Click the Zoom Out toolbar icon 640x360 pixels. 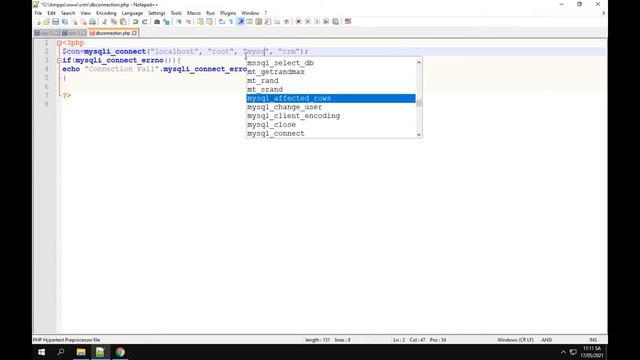pos(188,22)
